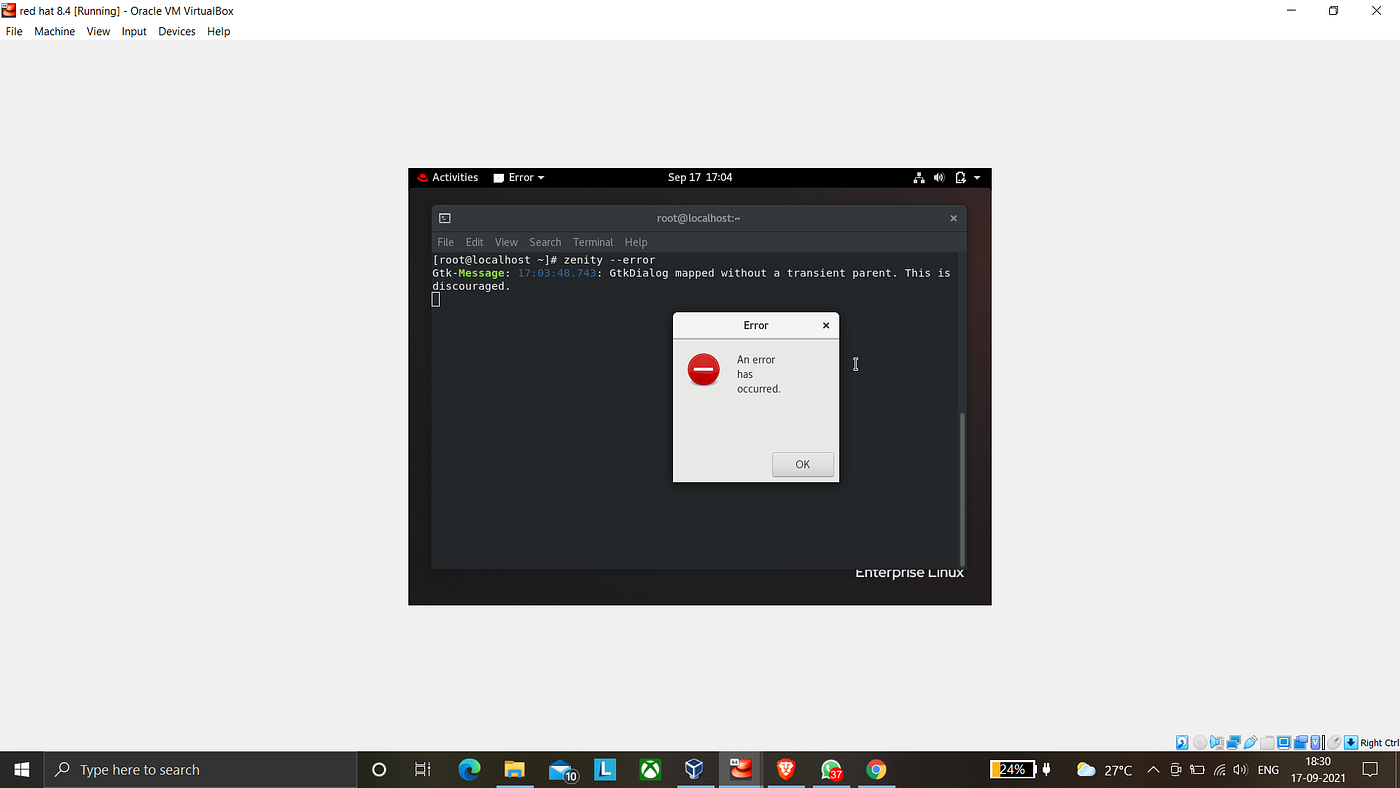Toggle the guest mouse integration arrow icon
Viewport: 1400px width, 788px height.
pyautogui.click(x=1352, y=742)
